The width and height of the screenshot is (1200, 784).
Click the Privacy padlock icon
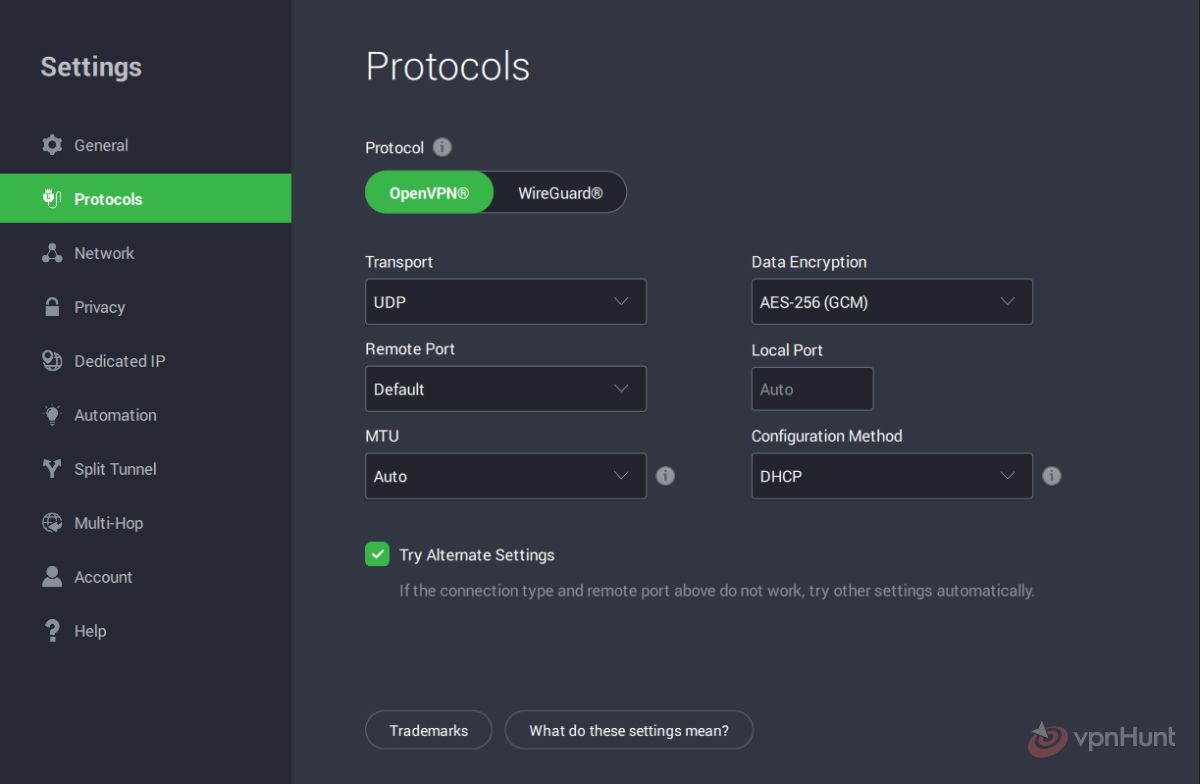(x=52, y=307)
